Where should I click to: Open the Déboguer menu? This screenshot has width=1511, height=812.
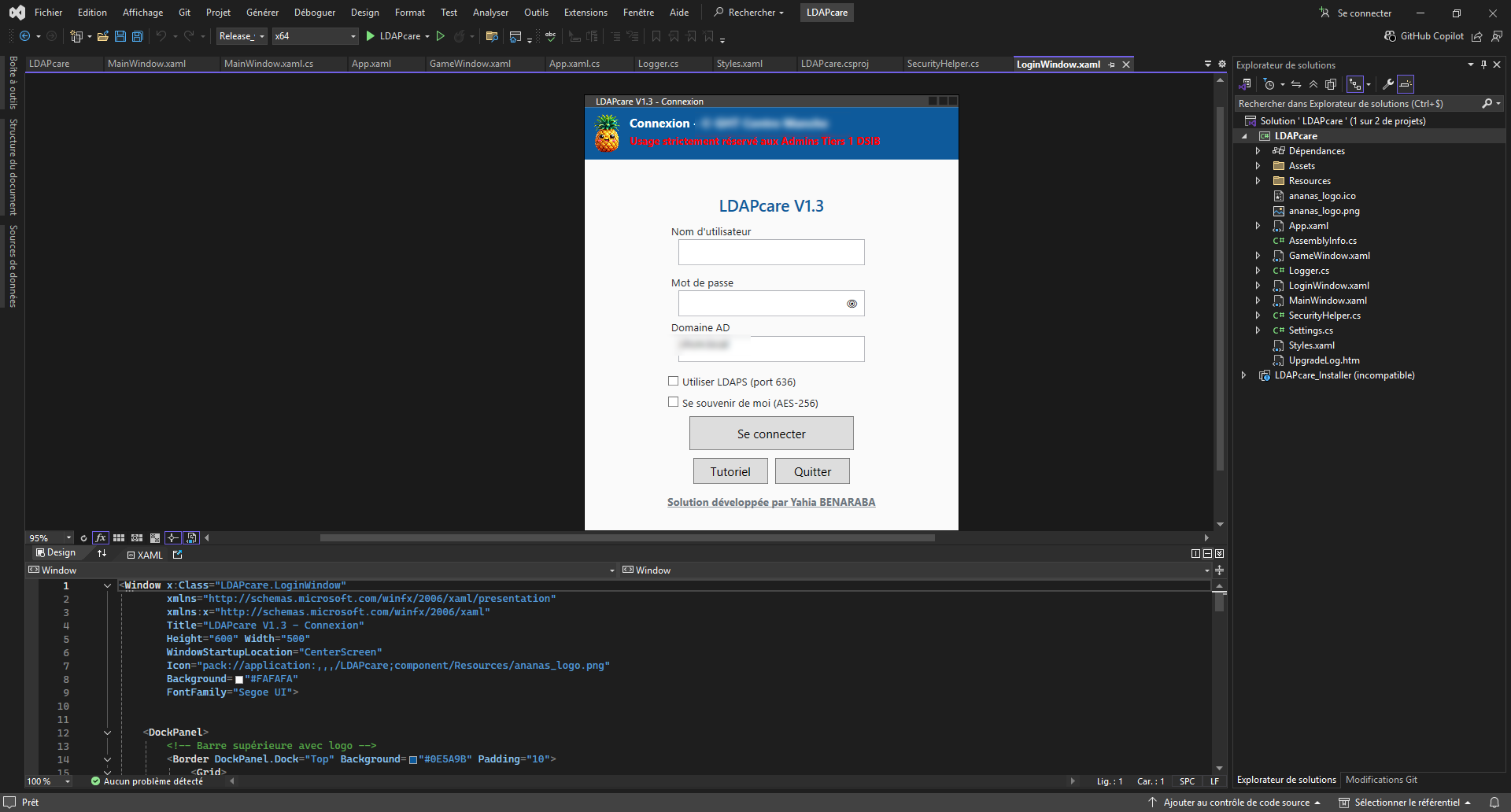314,13
